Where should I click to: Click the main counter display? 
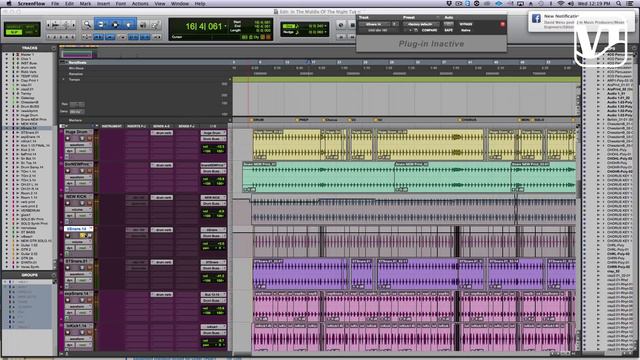pos(203,27)
